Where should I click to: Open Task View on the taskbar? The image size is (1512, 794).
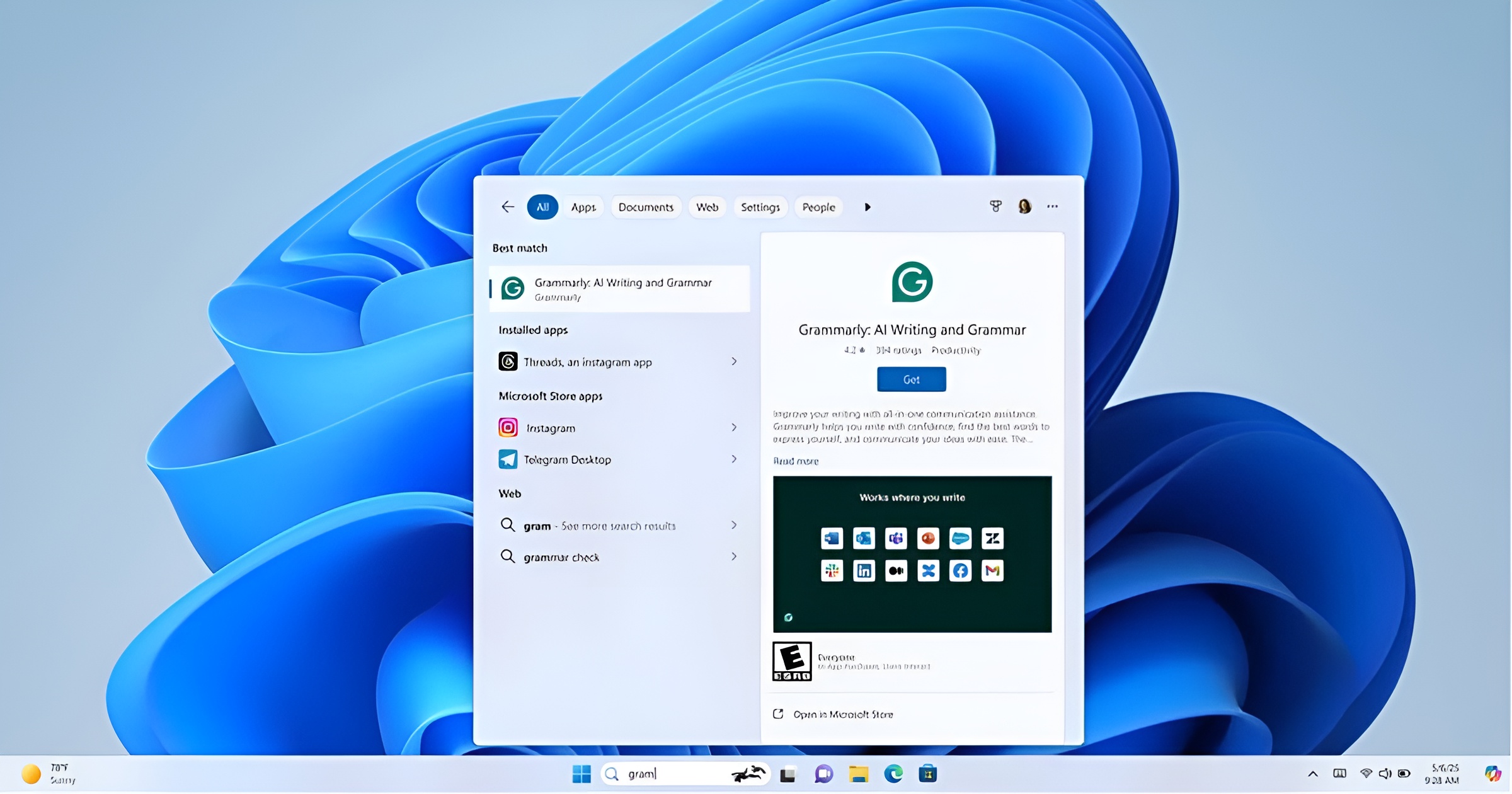(787, 774)
